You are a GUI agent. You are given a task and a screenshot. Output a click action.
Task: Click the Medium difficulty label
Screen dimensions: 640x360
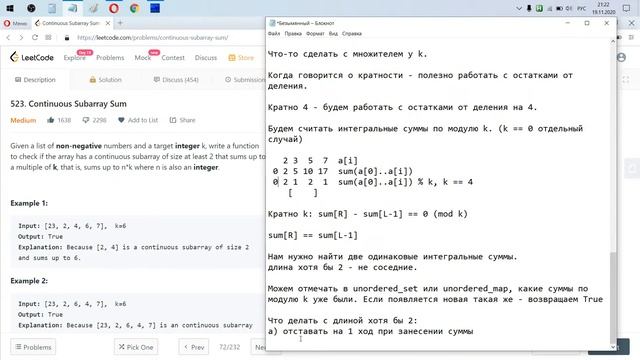pos(23,120)
